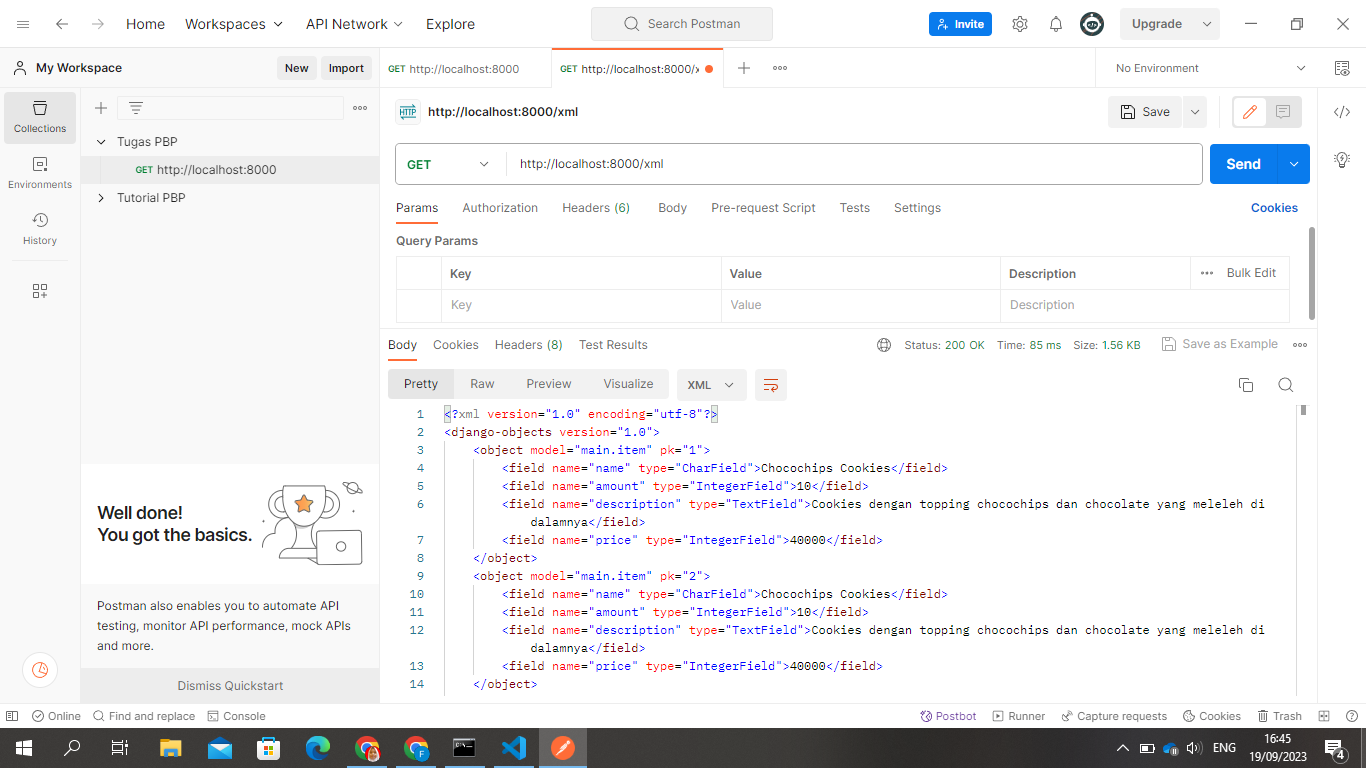Open the Collection Runner
The width and height of the screenshot is (1366, 768).
(x=1018, y=715)
